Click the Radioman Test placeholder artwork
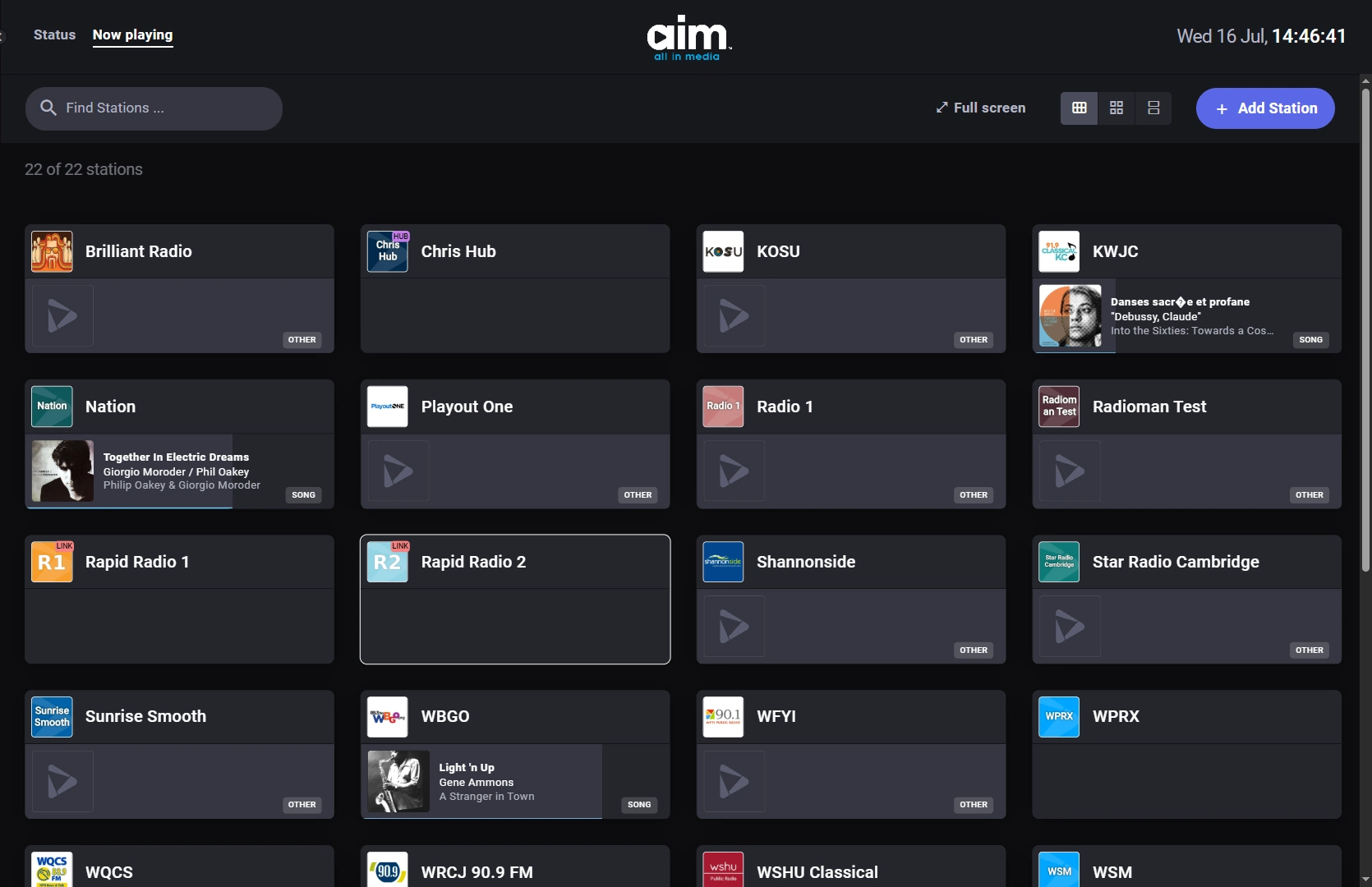 tap(1070, 471)
